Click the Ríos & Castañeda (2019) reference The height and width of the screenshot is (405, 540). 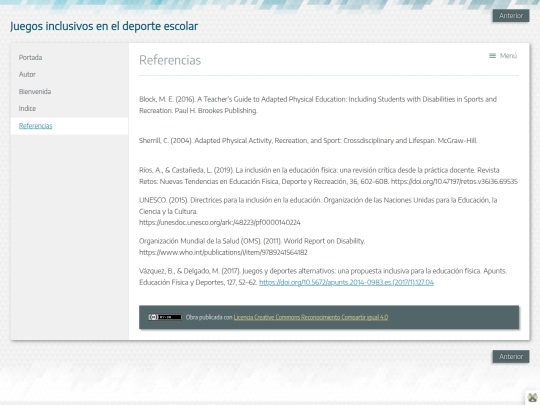328,176
